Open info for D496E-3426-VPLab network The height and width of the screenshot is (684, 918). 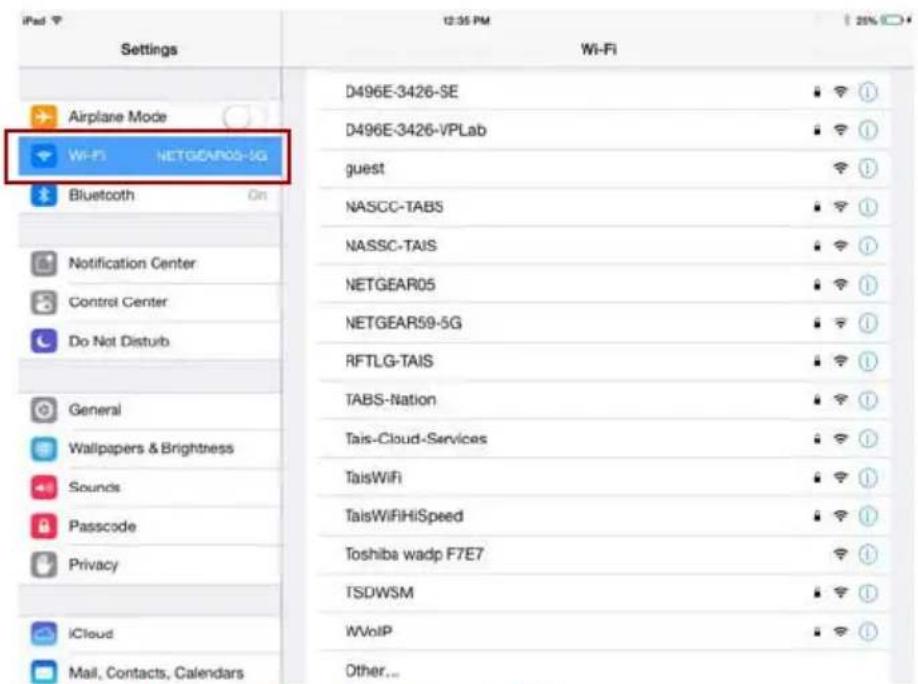click(x=868, y=130)
